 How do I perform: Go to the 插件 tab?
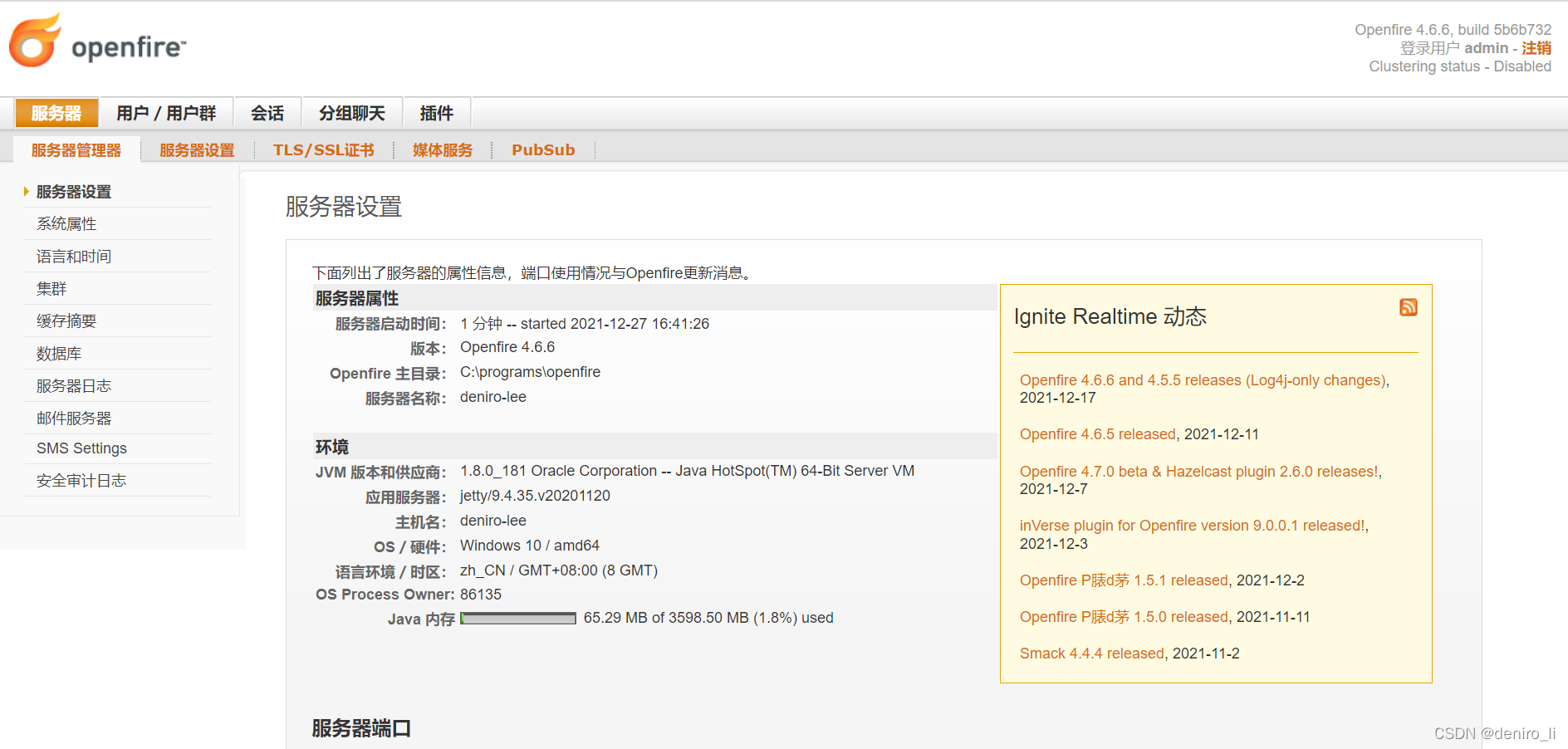pos(437,113)
